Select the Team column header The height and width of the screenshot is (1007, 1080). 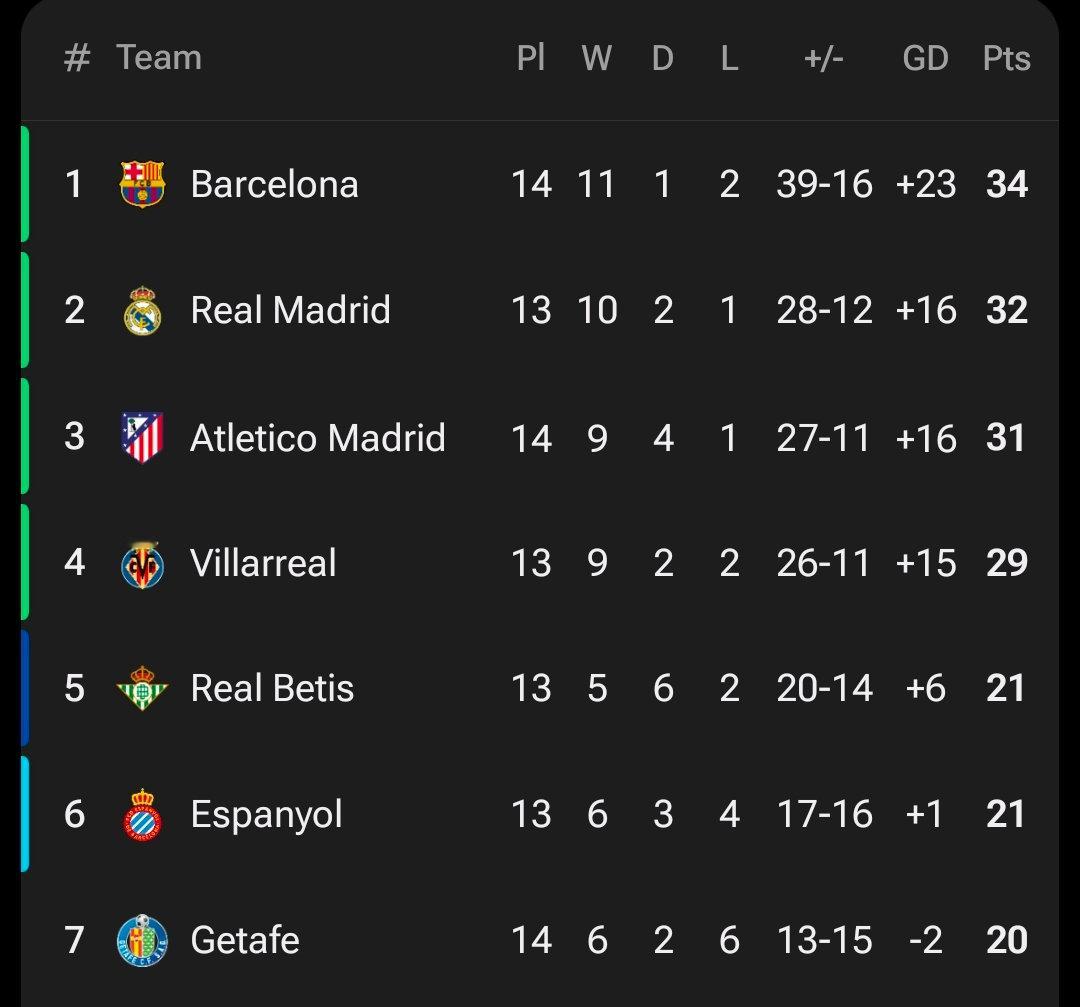click(158, 58)
